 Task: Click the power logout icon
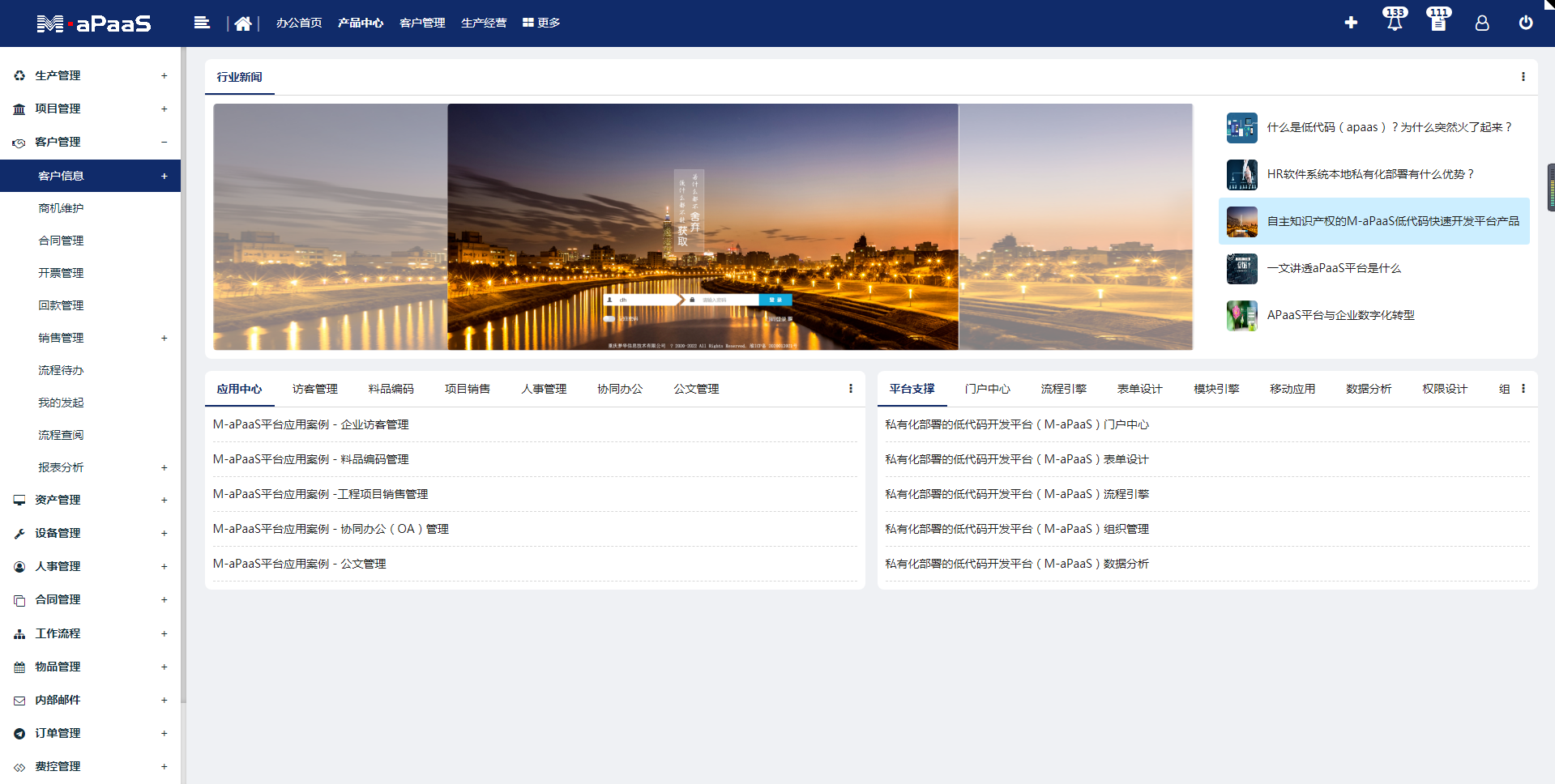tap(1526, 23)
